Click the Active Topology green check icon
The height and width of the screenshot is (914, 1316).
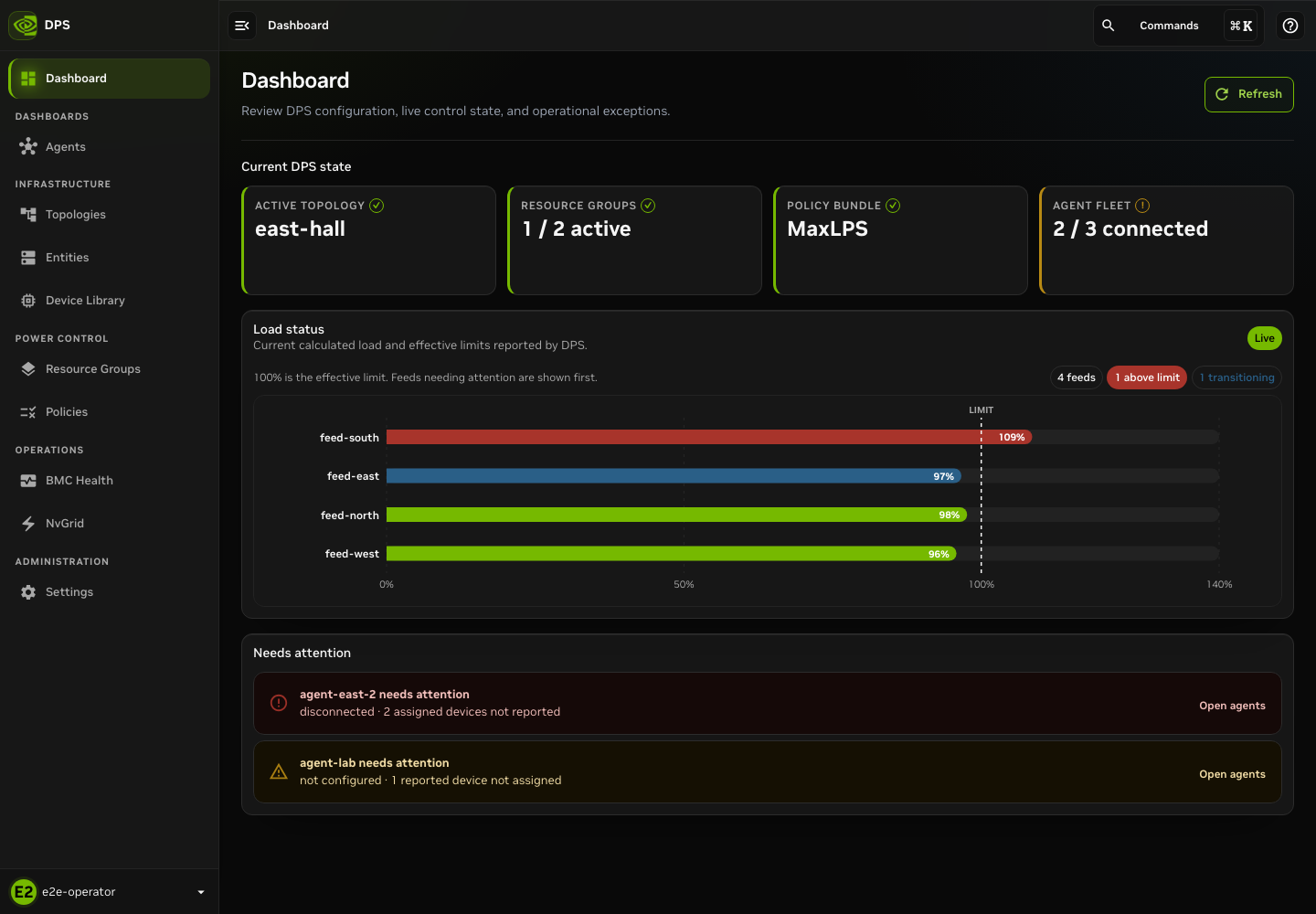377,206
